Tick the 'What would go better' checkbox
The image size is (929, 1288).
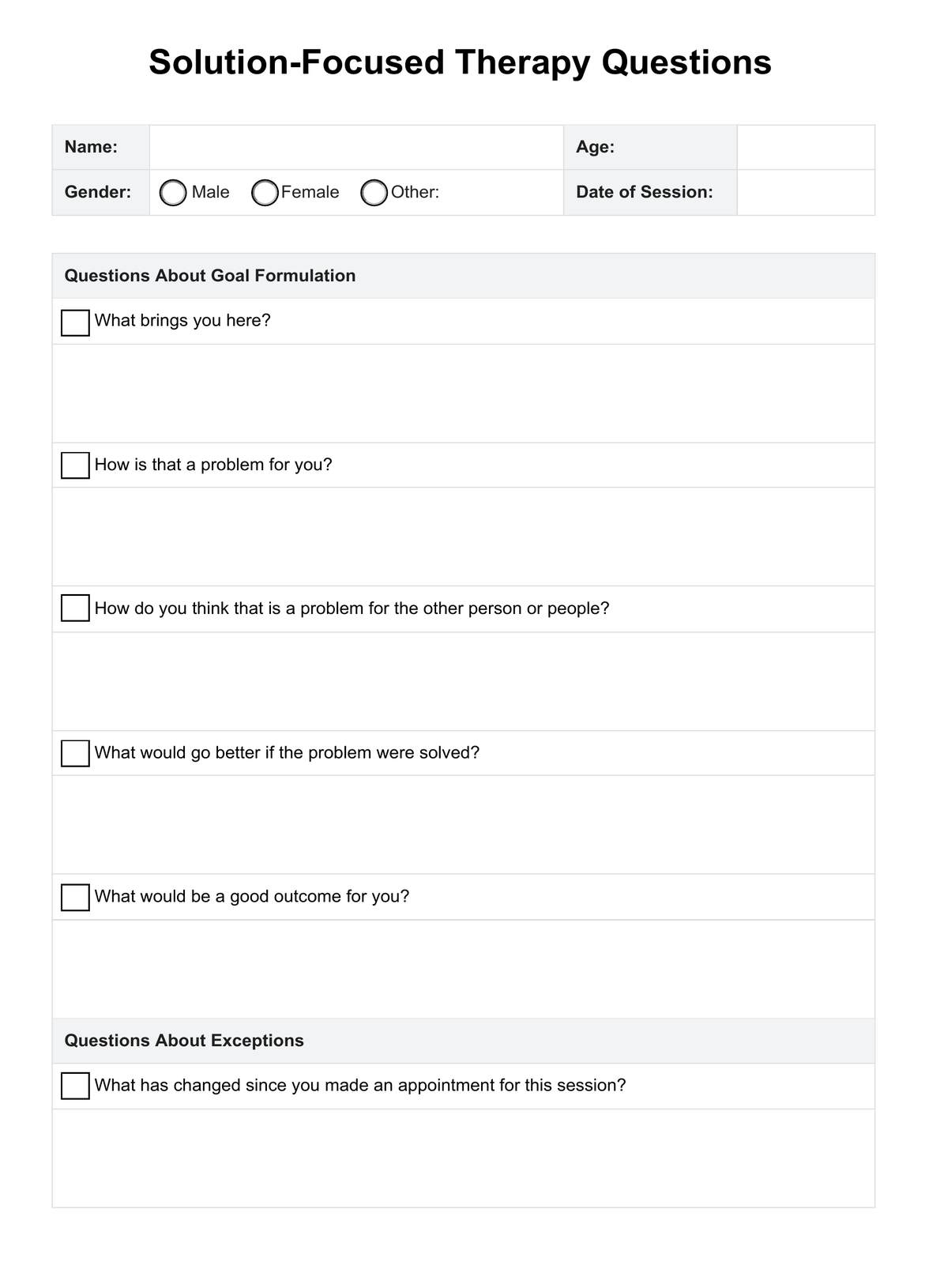pyautogui.click(x=75, y=753)
